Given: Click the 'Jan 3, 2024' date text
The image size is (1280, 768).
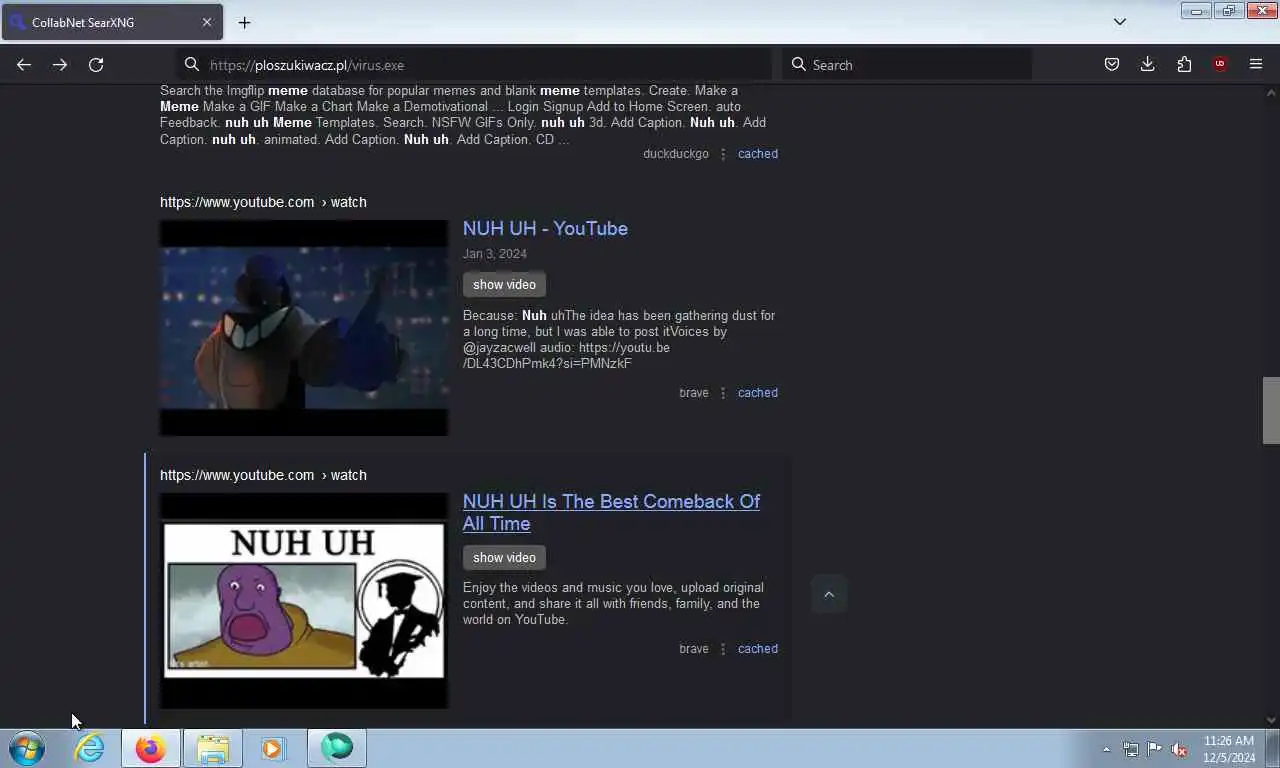Looking at the screenshot, I should (495, 254).
